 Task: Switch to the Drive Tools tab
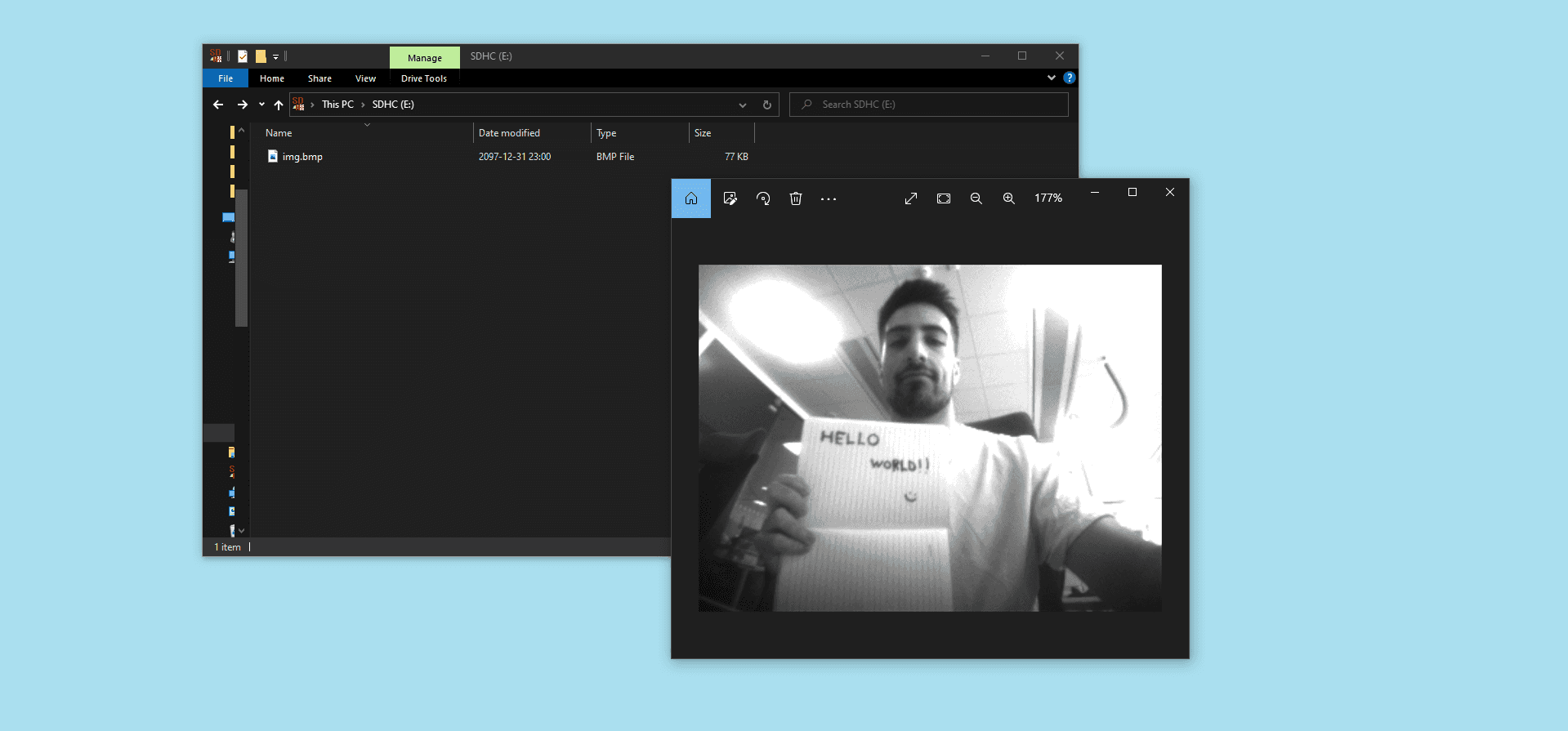point(424,78)
